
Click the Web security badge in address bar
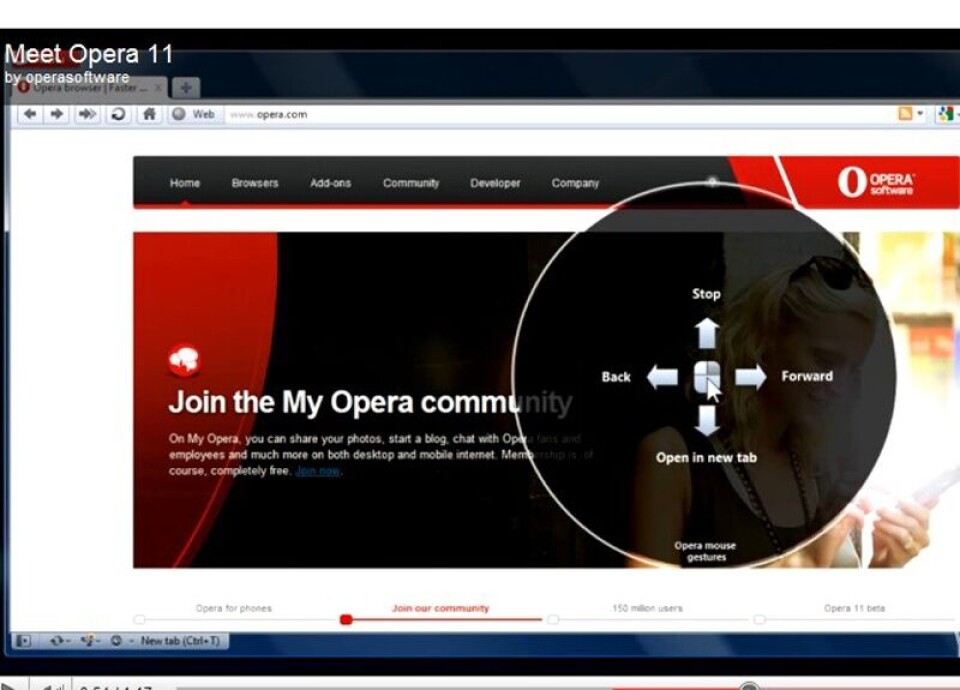click(x=194, y=114)
